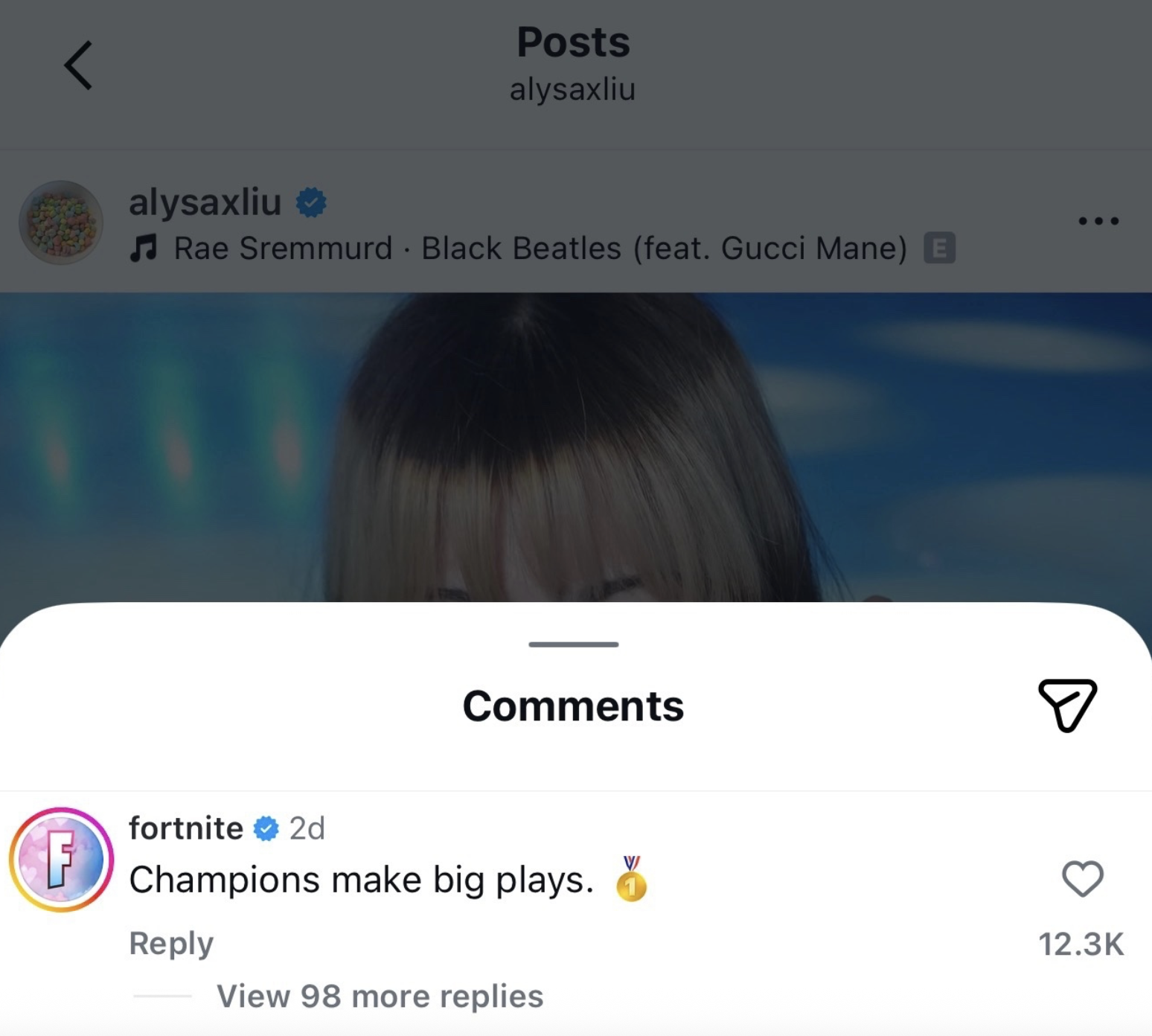The image size is (1152, 1036).
Task: Open the three-dot post options menu
Action: click(1098, 221)
